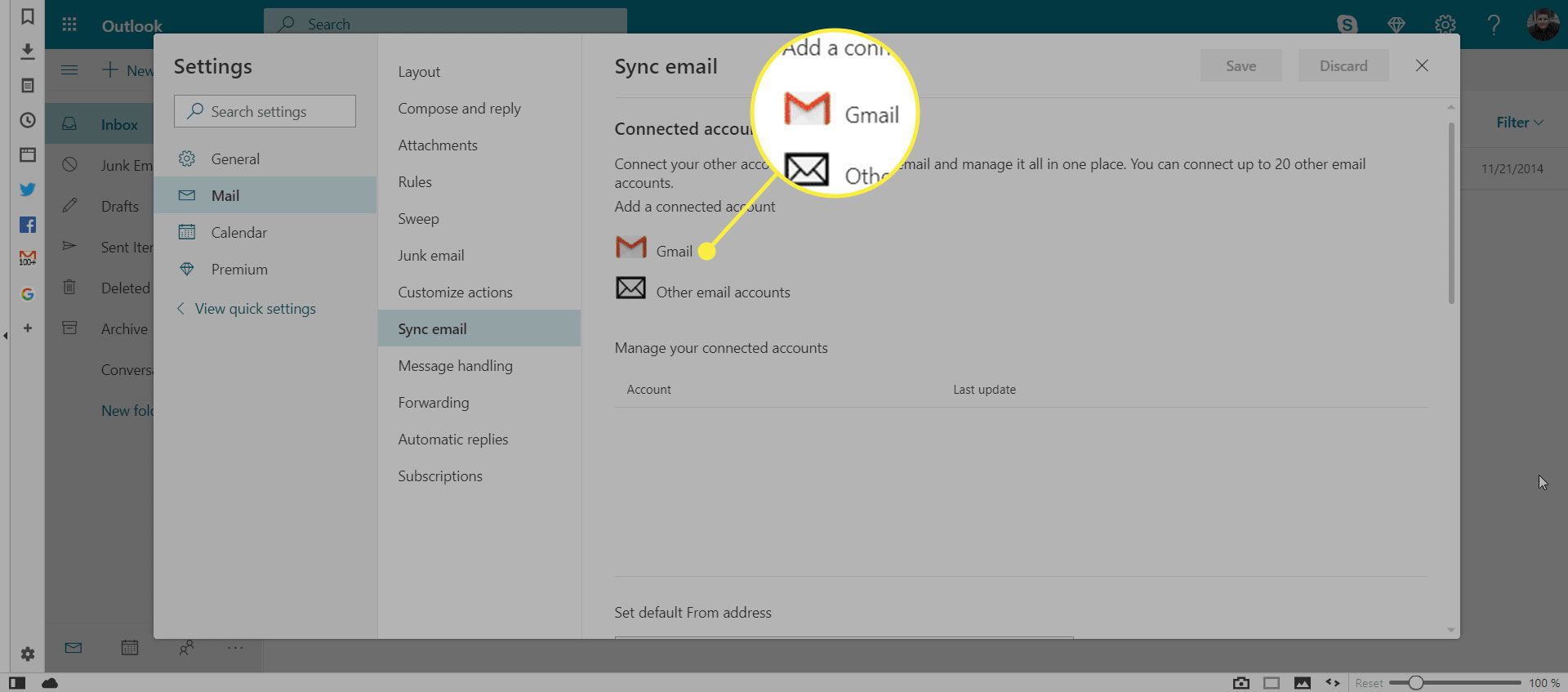Add a new web panel with plus icon
Image resolution: width=1568 pixels, height=692 pixels.
point(27,328)
